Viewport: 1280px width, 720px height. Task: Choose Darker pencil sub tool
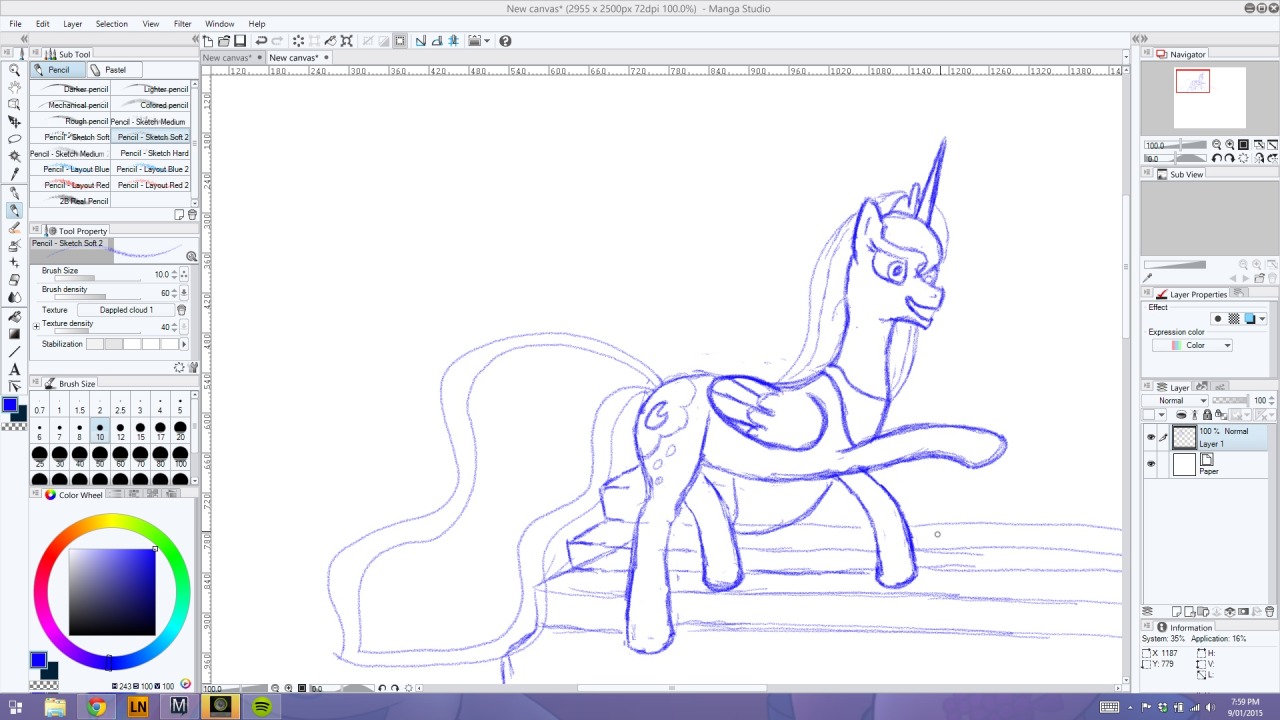[x=69, y=89]
